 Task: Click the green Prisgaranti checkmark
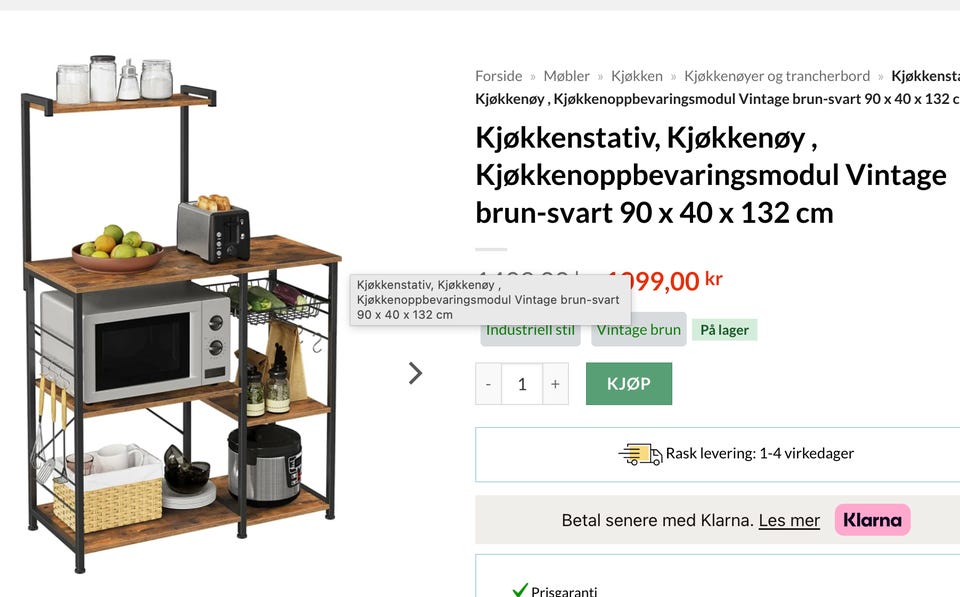[520, 590]
